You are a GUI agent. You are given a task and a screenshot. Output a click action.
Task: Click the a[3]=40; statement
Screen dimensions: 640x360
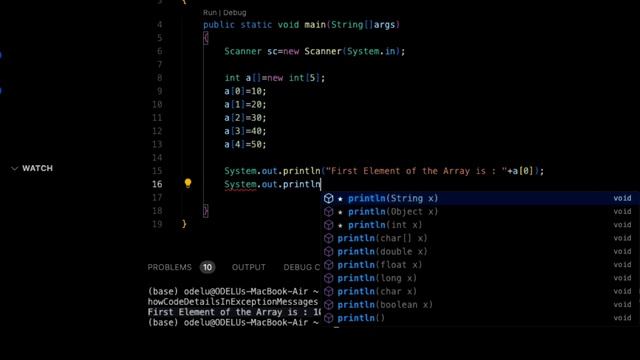coord(245,131)
